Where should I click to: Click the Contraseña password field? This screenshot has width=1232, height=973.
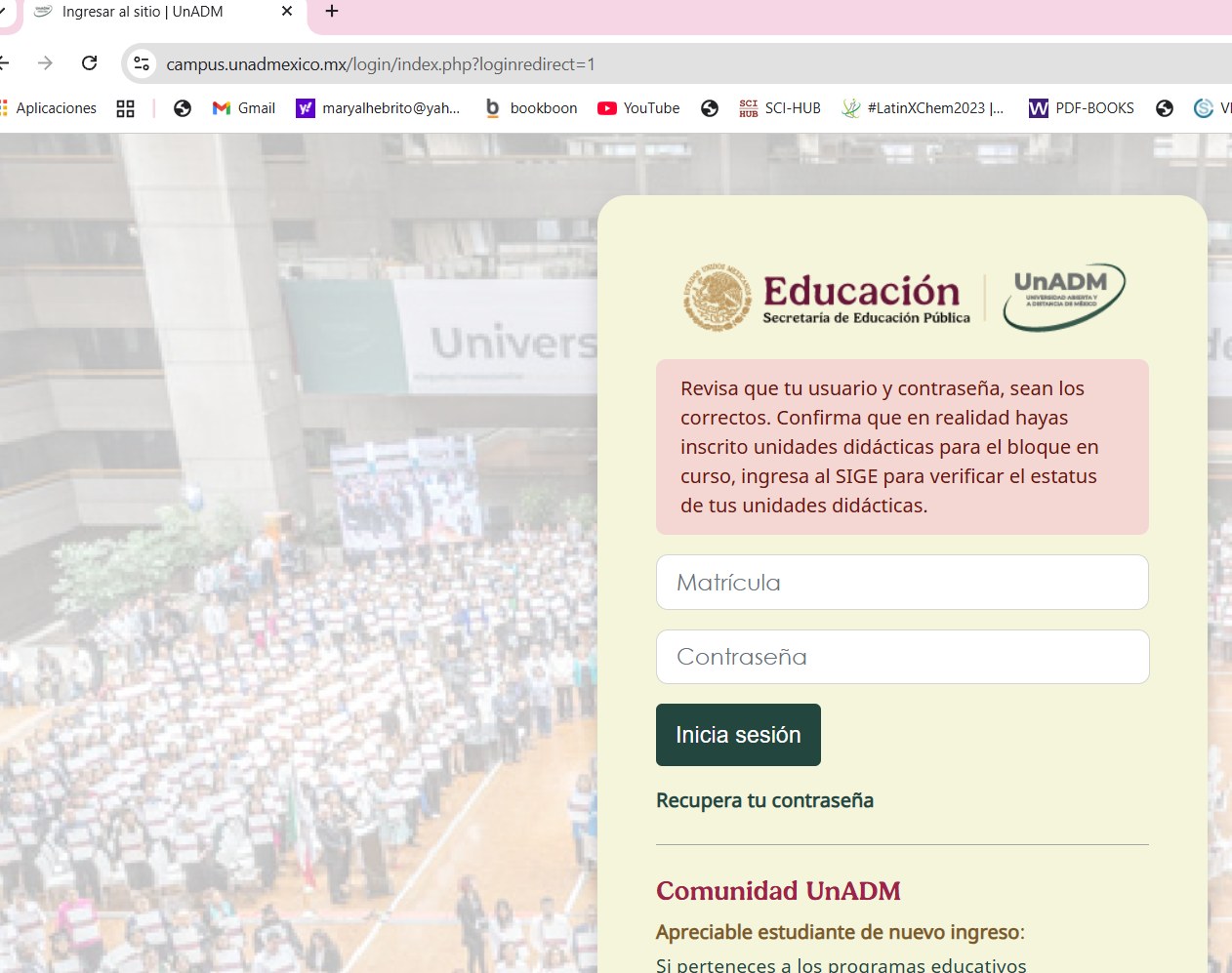pos(902,657)
